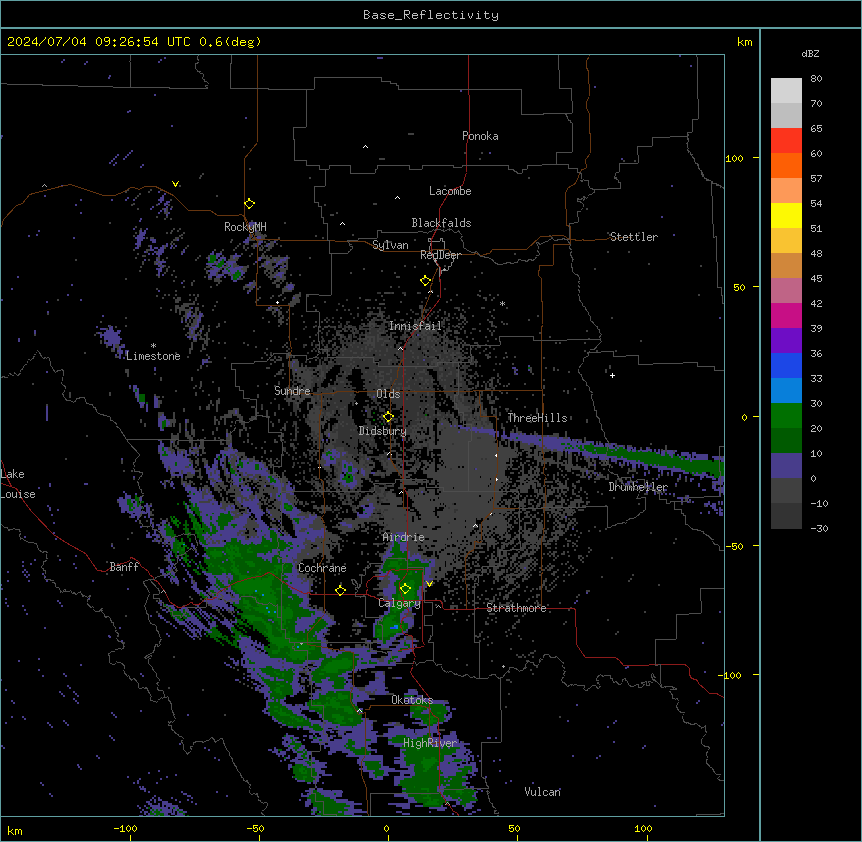Screen dimensions: 862x842
Task: Click the red 65 dBZ legend swatch
Action: click(x=786, y=140)
